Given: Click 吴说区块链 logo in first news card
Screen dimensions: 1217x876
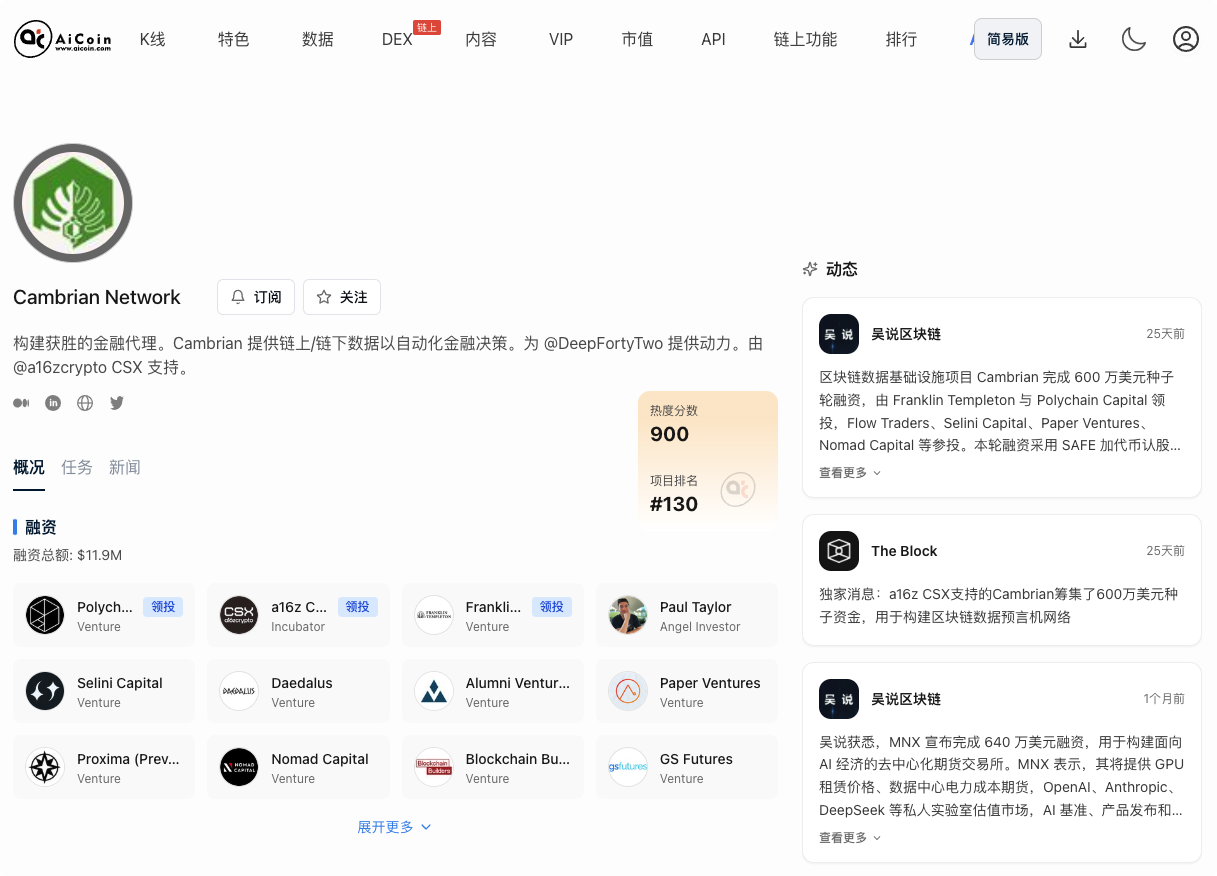Looking at the screenshot, I should (839, 334).
